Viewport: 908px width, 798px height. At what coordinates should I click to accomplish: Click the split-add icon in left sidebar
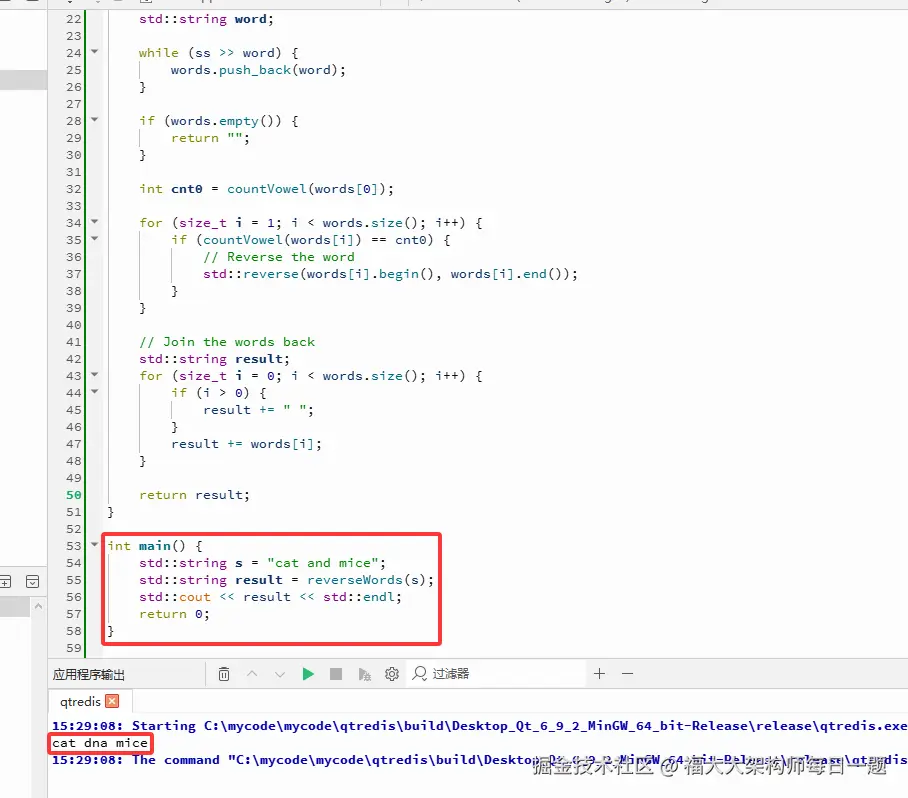click(5, 582)
